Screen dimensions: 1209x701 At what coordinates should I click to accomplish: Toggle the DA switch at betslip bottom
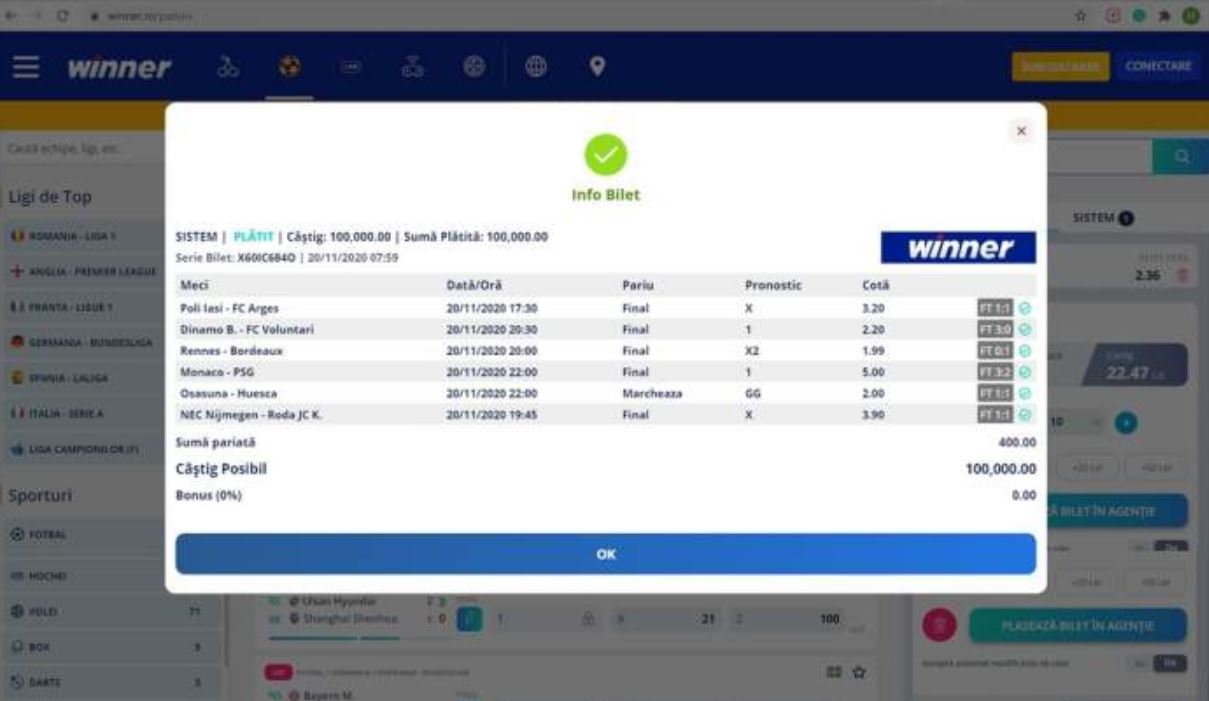pos(1171,664)
